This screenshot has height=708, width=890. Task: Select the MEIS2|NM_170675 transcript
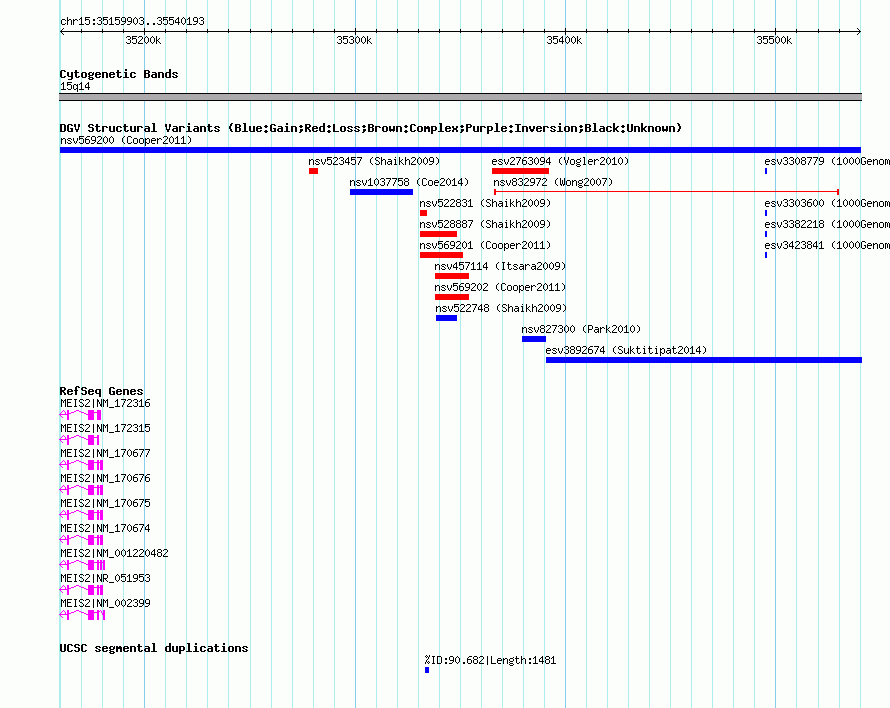(x=105, y=504)
